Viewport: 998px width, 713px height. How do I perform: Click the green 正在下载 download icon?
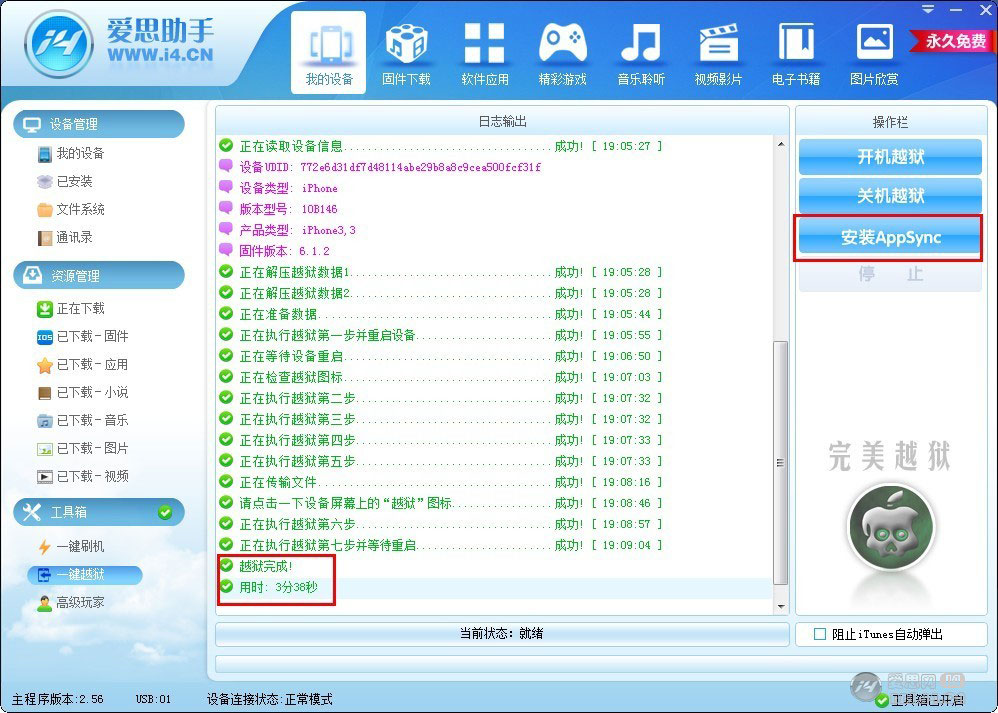click(x=45, y=309)
